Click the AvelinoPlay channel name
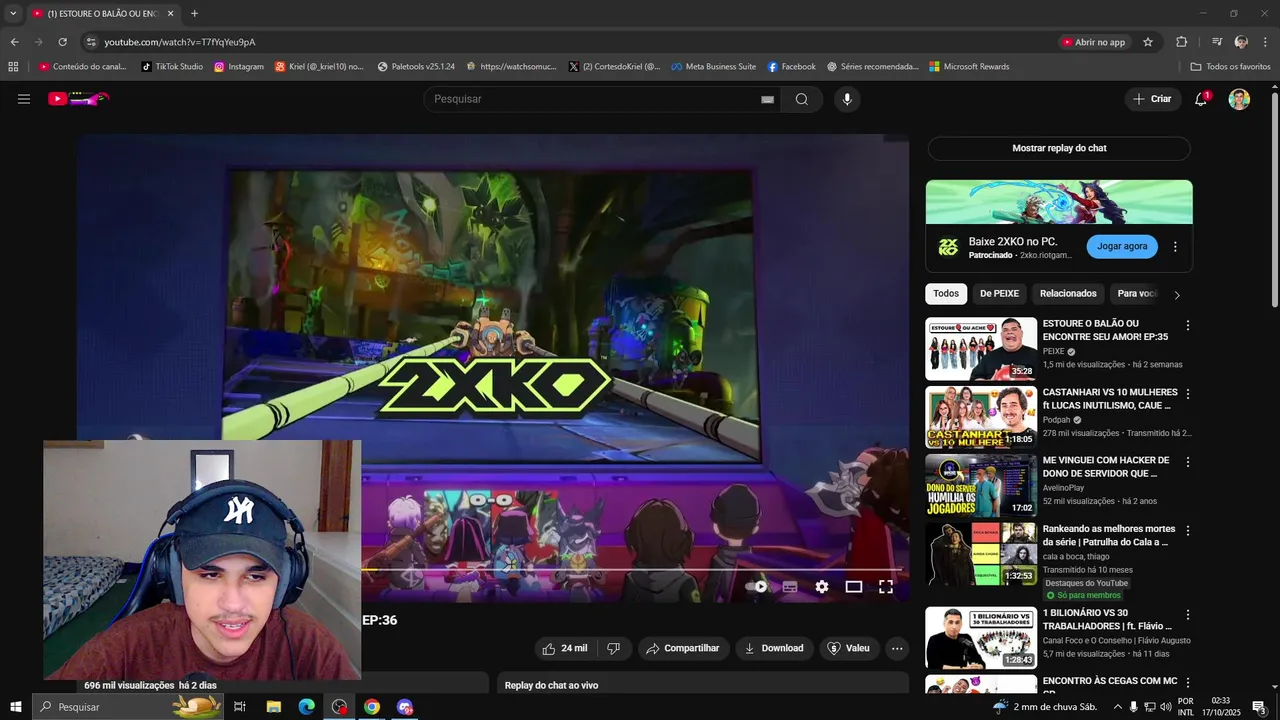 pos(1063,488)
